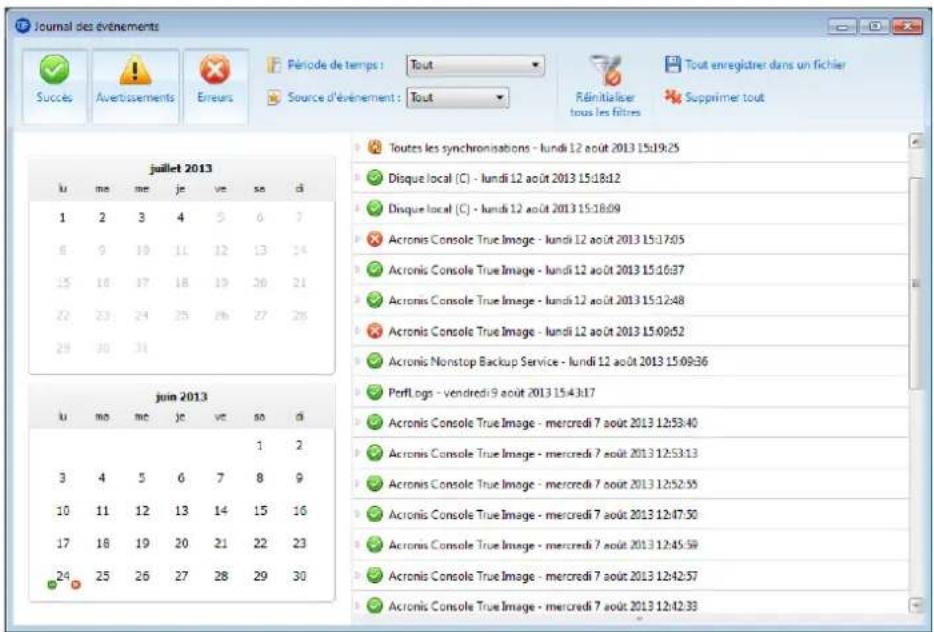Select day 15 in juin 2013

(260, 510)
